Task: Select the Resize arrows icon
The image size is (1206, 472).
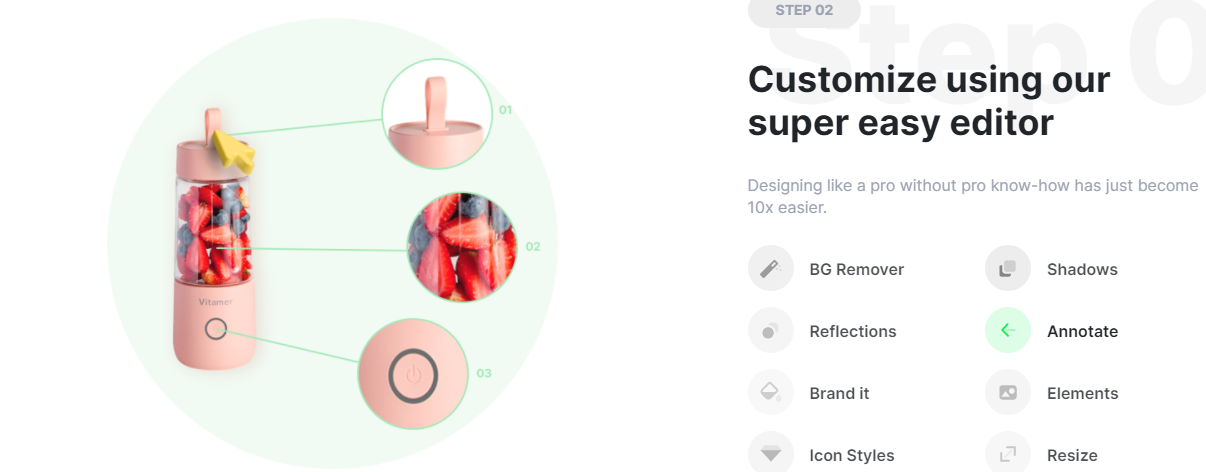Action: tap(1008, 454)
